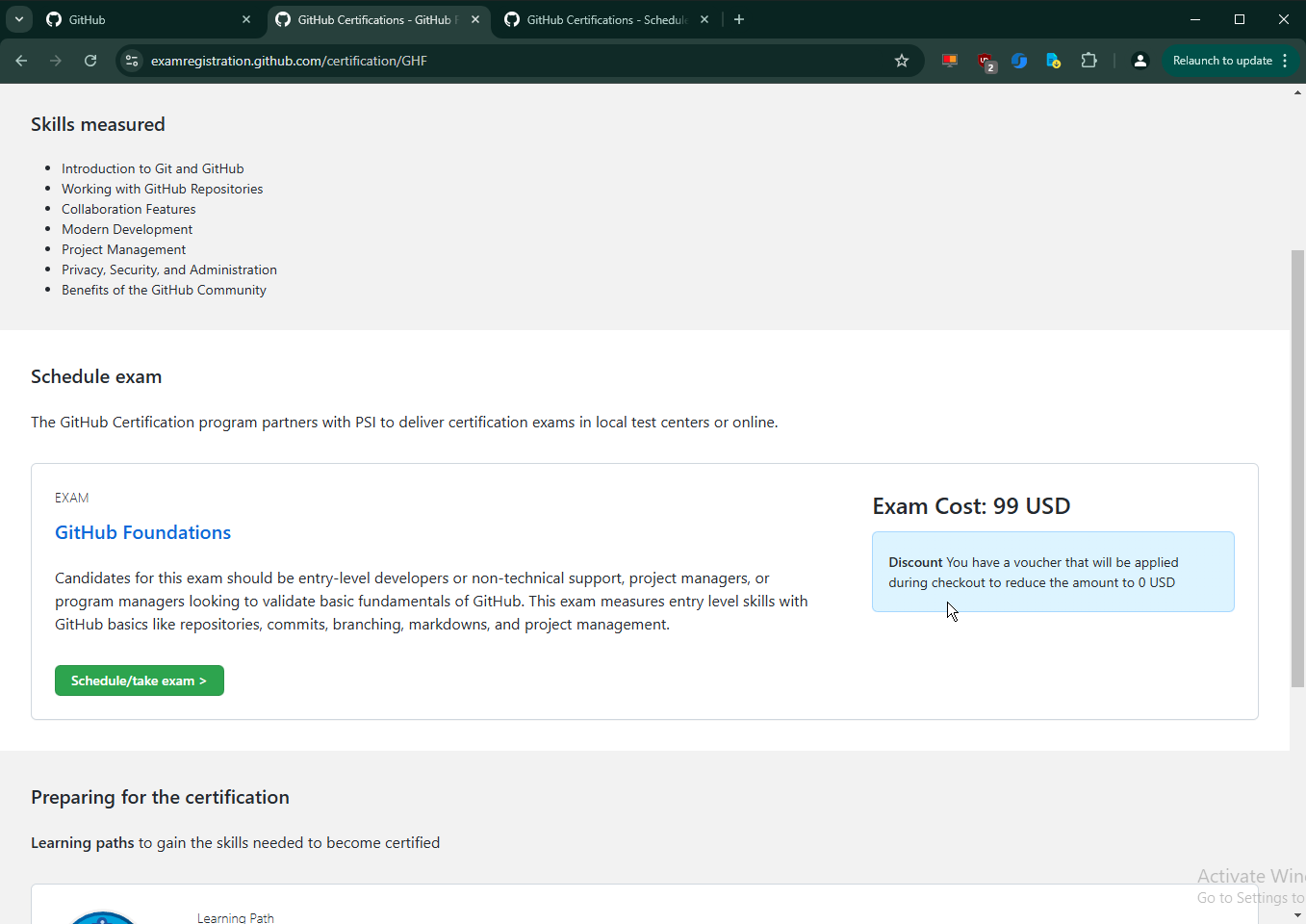
Task: Click Schedule/take exam button
Action: pos(140,680)
